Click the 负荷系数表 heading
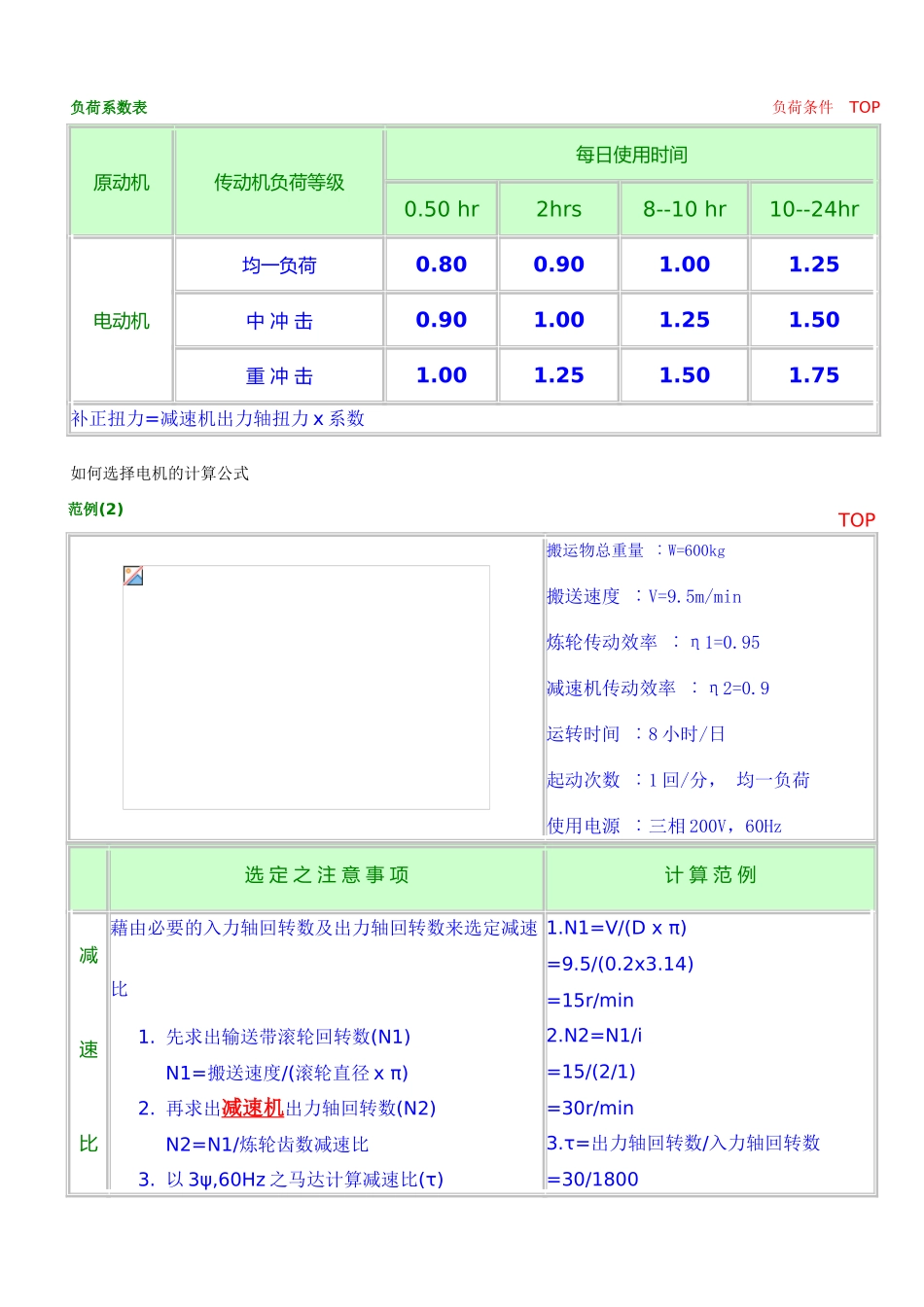Viewport: 924px width, 1307px height. click(109, 107)
